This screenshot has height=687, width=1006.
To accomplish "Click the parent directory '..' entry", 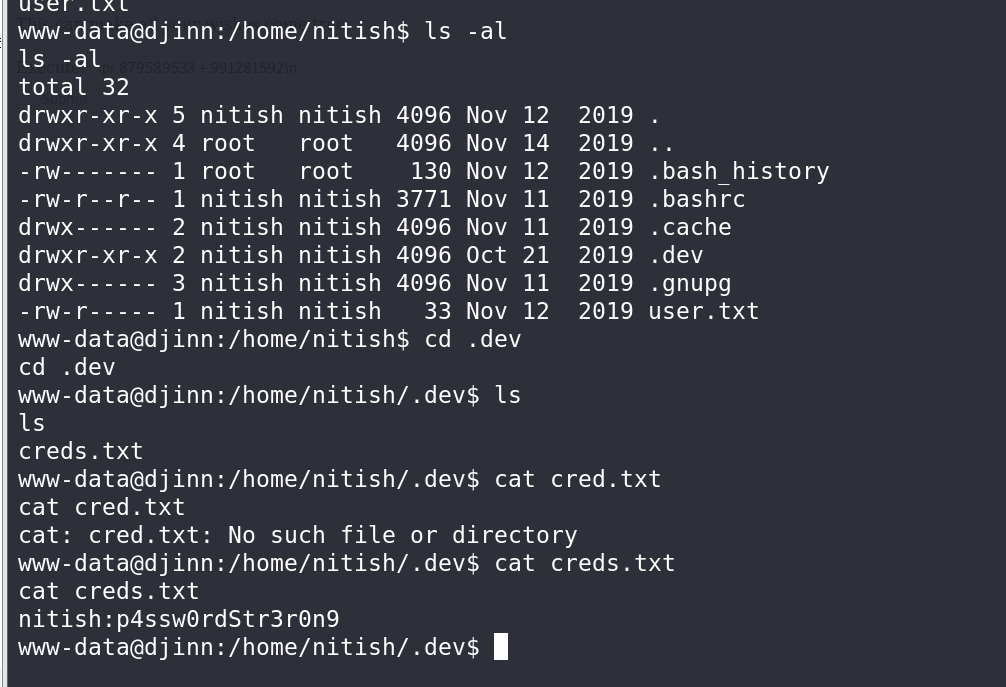I will pyautogui.click(x=661, y=143).
